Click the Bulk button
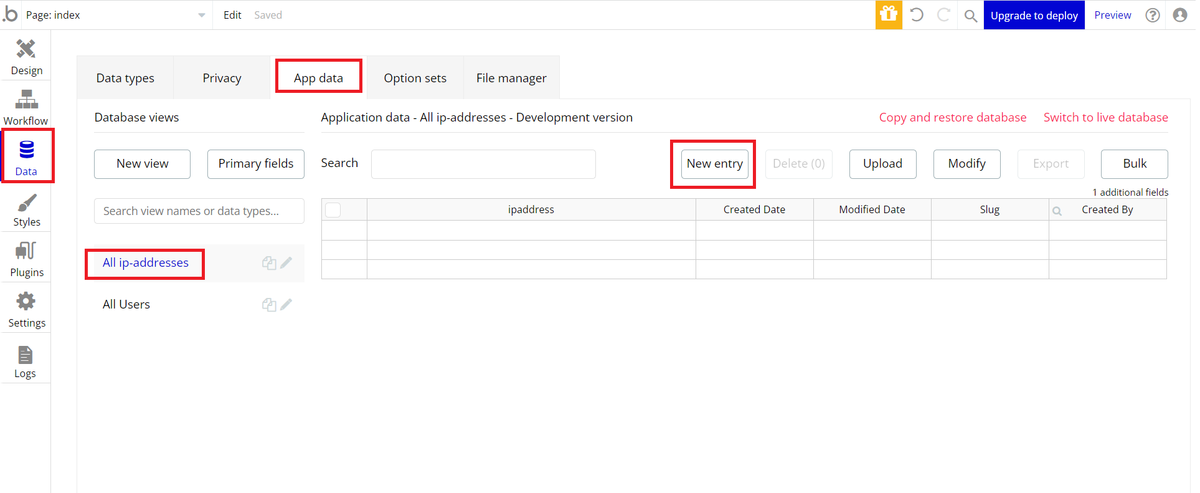The width and height of the screenshot is (1200, 493). pos(1135,164)
